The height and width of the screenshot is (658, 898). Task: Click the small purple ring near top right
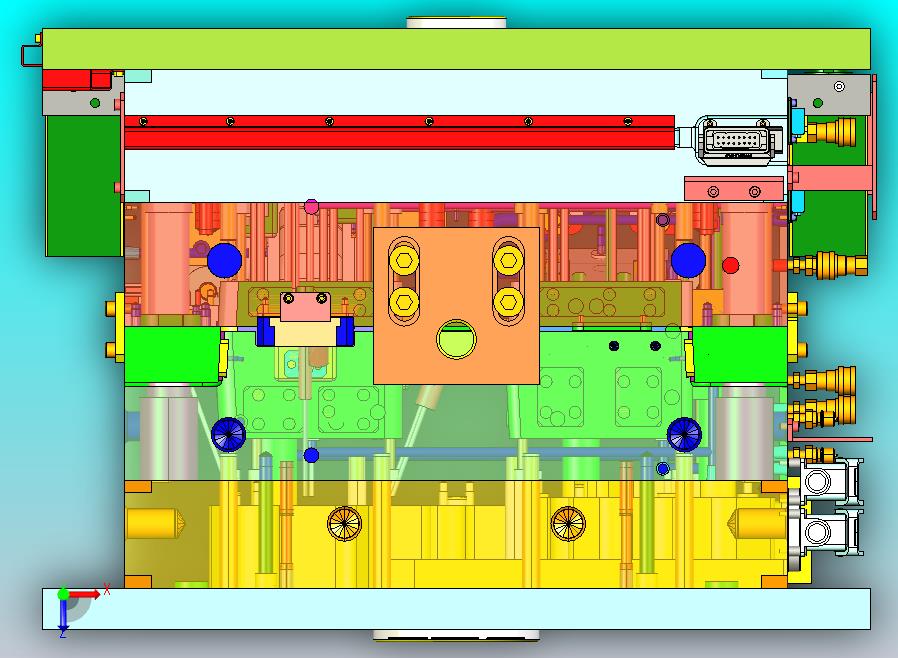(663, 220)
